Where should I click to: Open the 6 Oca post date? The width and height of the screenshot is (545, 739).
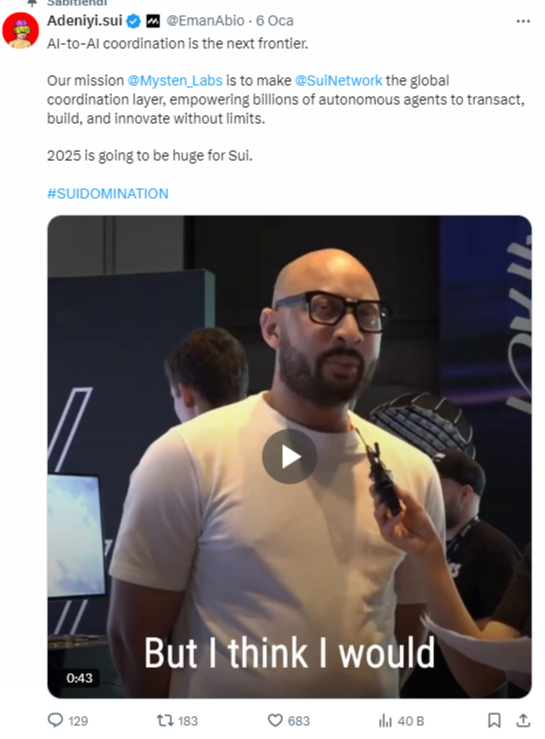click(275, 21)
